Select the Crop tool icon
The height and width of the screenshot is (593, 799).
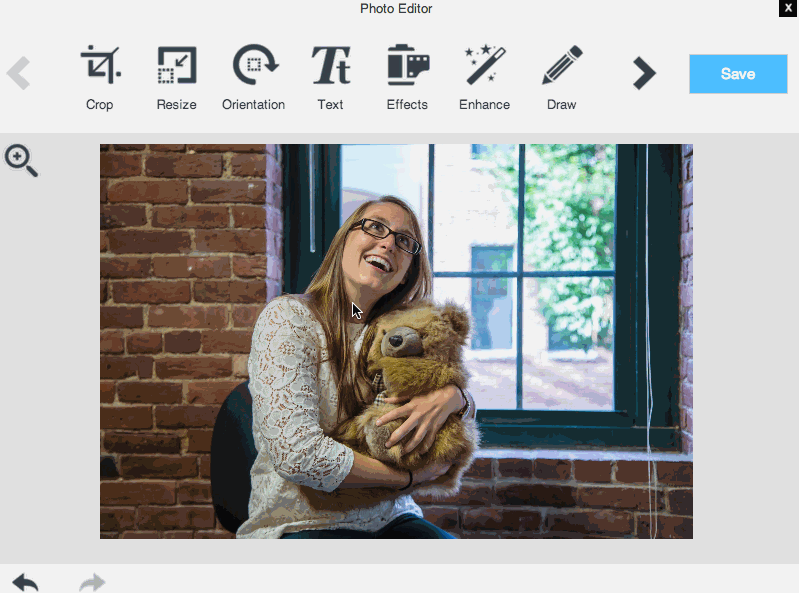99,66
